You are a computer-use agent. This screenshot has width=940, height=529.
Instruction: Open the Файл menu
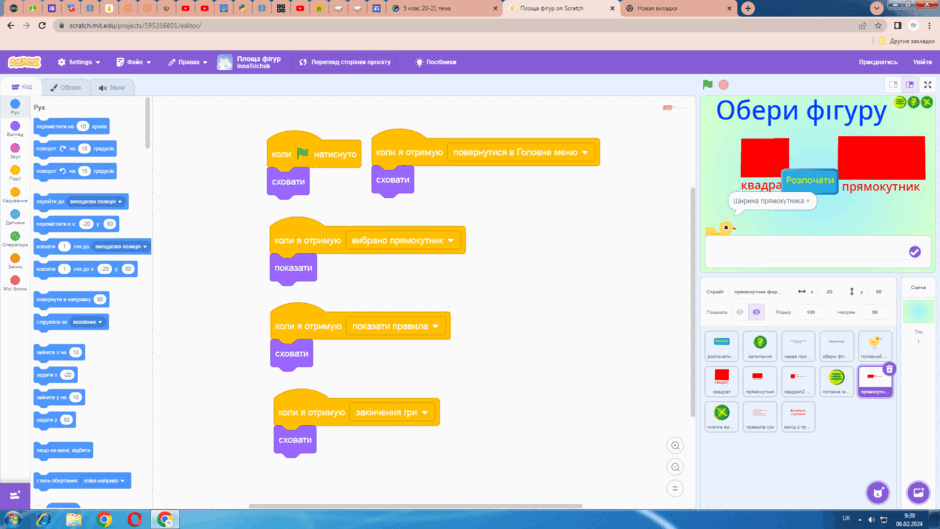[x=134, y=62]
